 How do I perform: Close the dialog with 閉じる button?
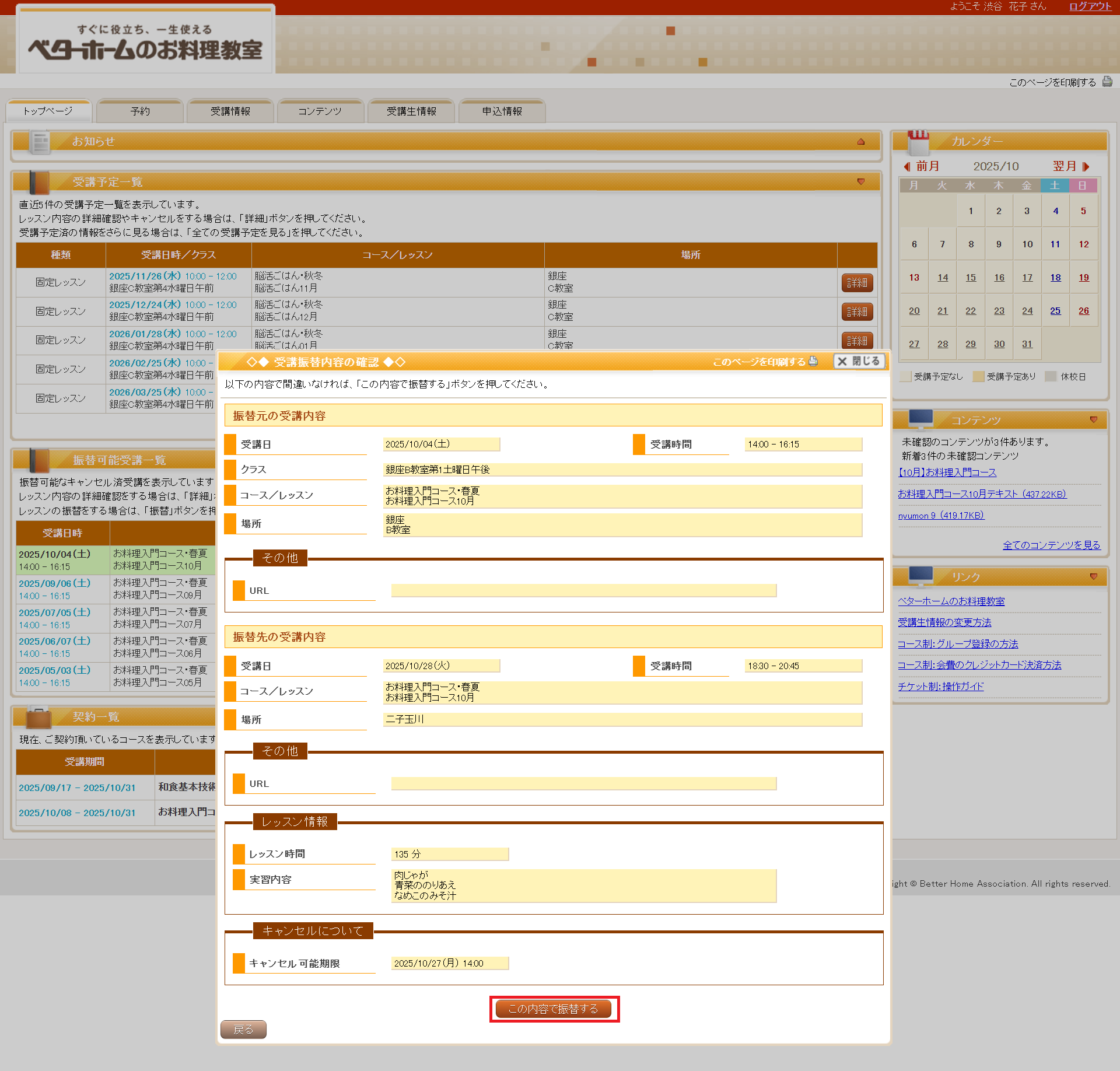point(859,361)
